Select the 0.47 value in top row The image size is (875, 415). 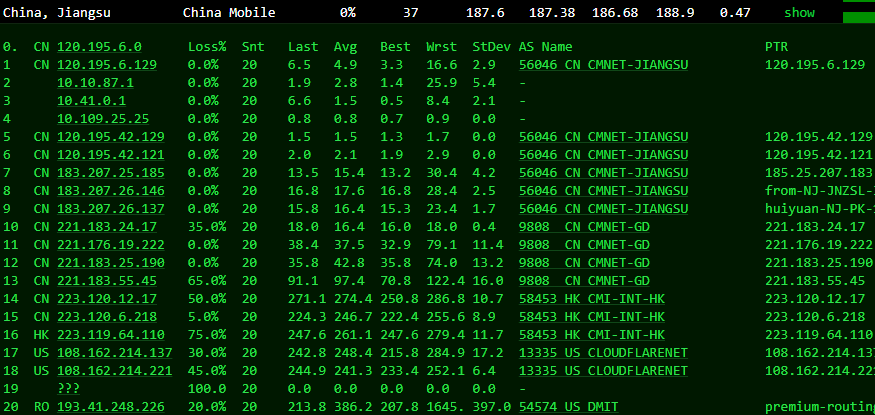click(x=735, y=13)
